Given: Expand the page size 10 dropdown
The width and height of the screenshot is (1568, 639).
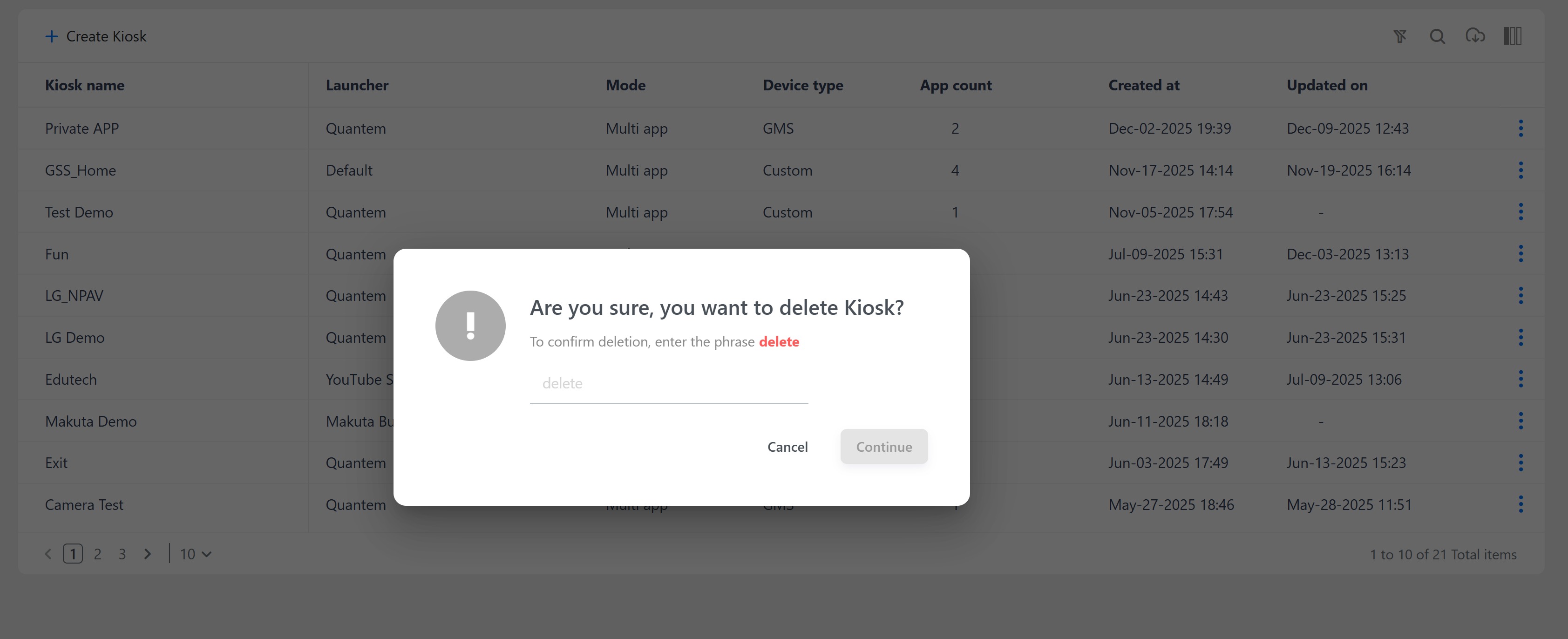Looking at the screenshot, I should click(196, 554).
